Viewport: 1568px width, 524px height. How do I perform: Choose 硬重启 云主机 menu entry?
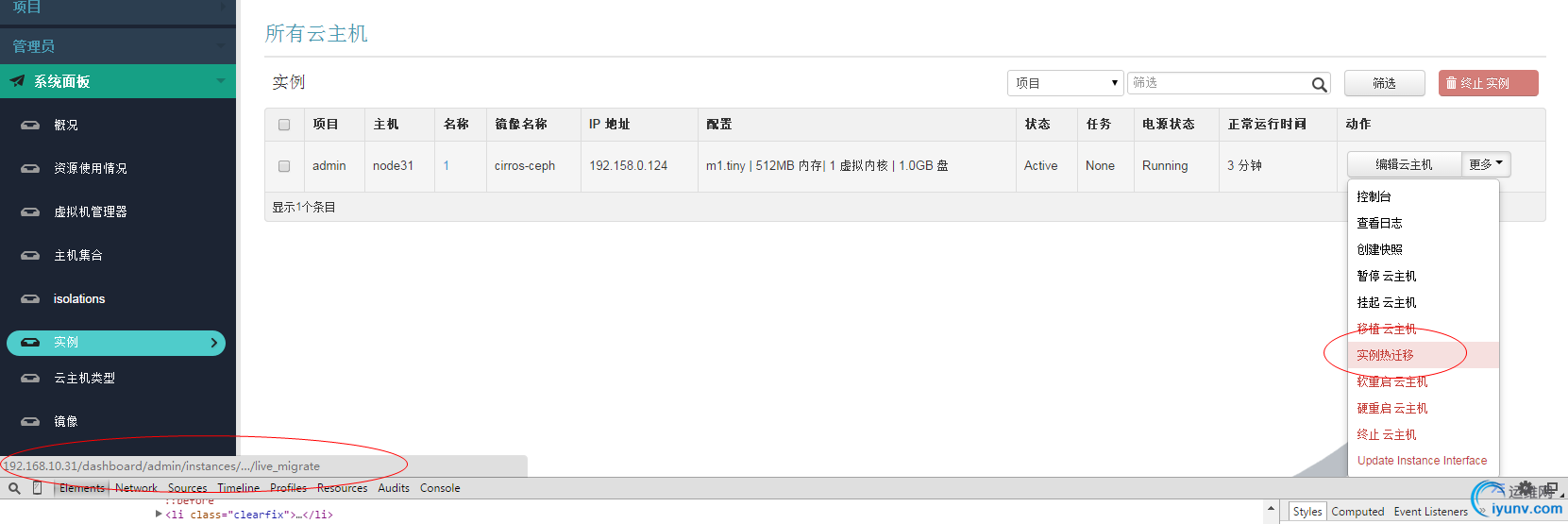tap(1424, 408)
